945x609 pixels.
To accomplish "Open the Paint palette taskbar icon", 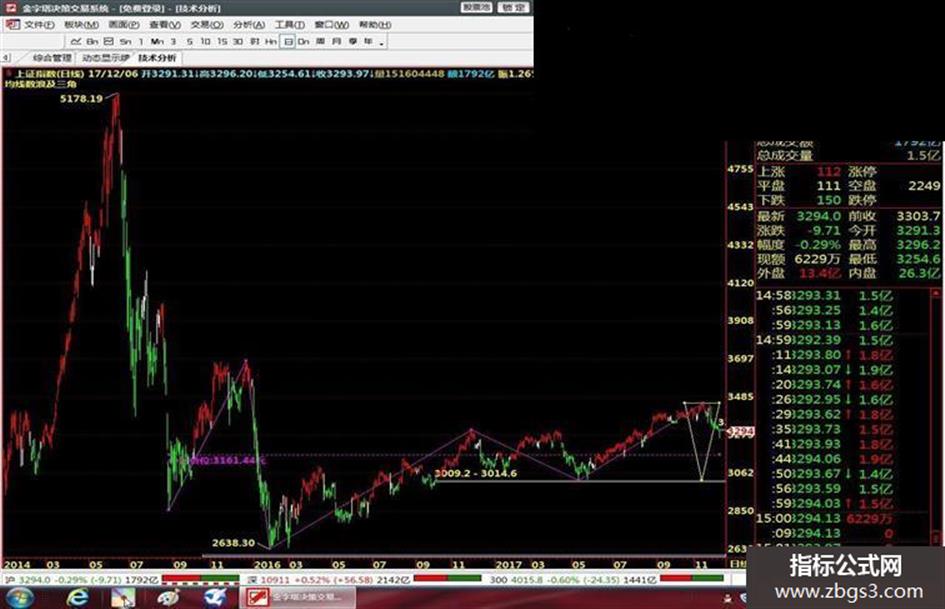I will 168,598.
